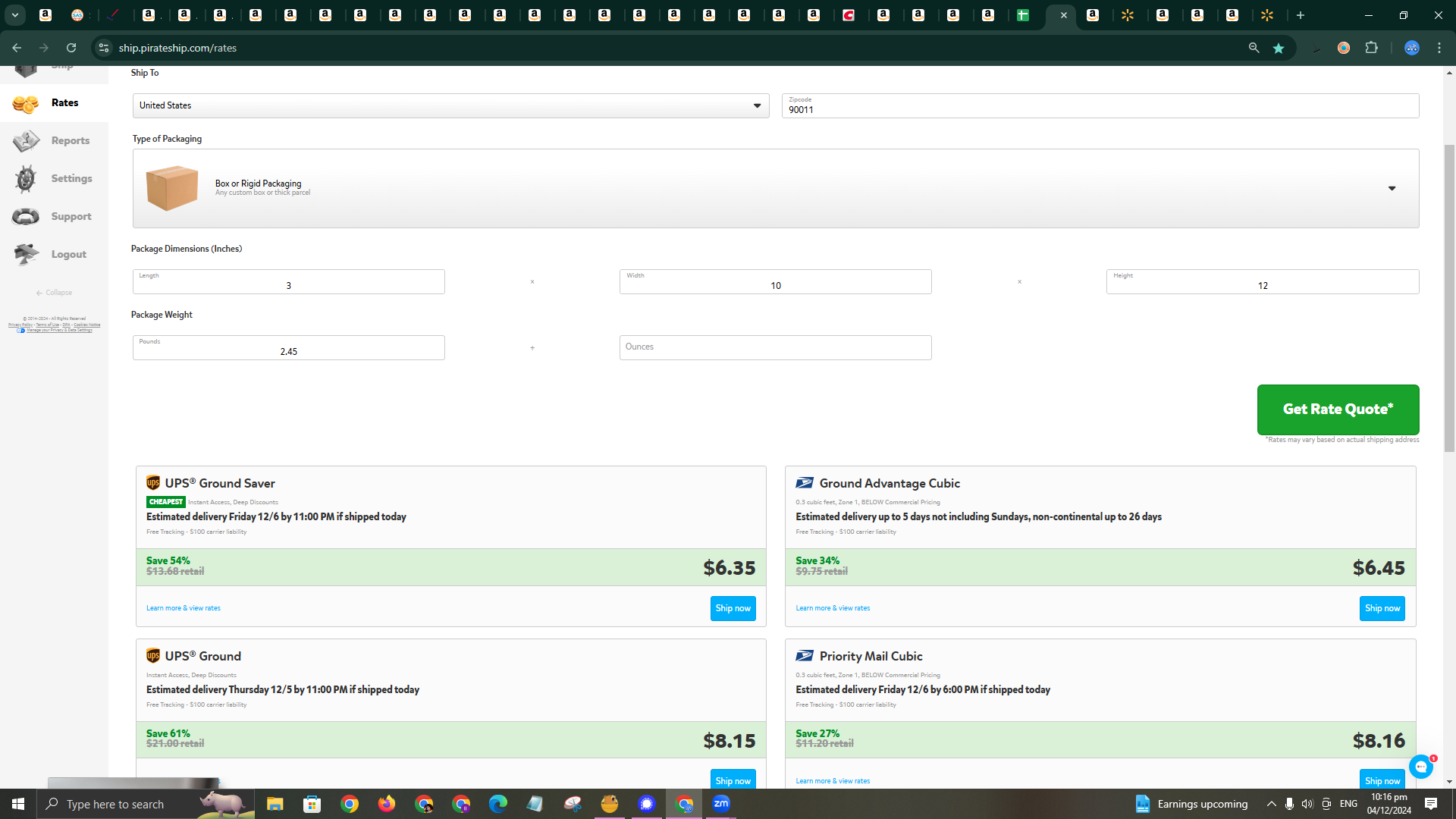Switch to the red C icon tab
The image size is (1456, 819).
click(849, 15)
